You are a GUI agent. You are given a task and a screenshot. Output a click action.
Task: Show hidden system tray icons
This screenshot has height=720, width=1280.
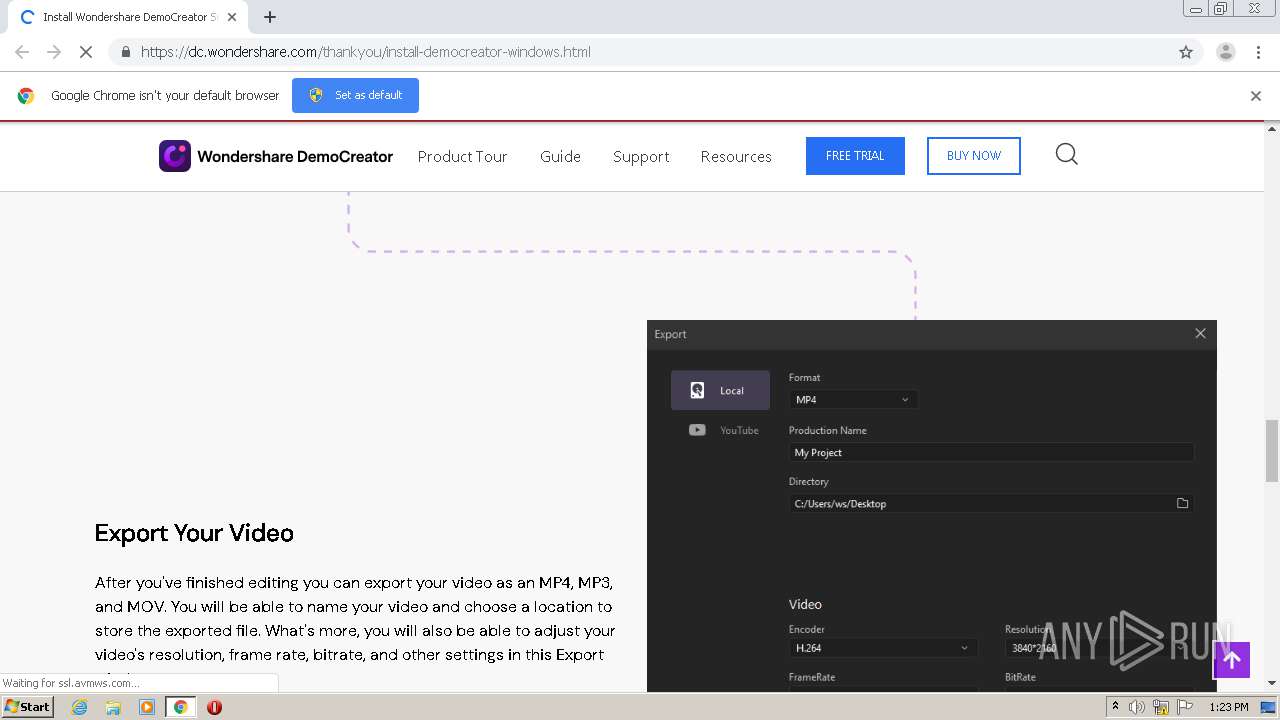(1116, 707)
